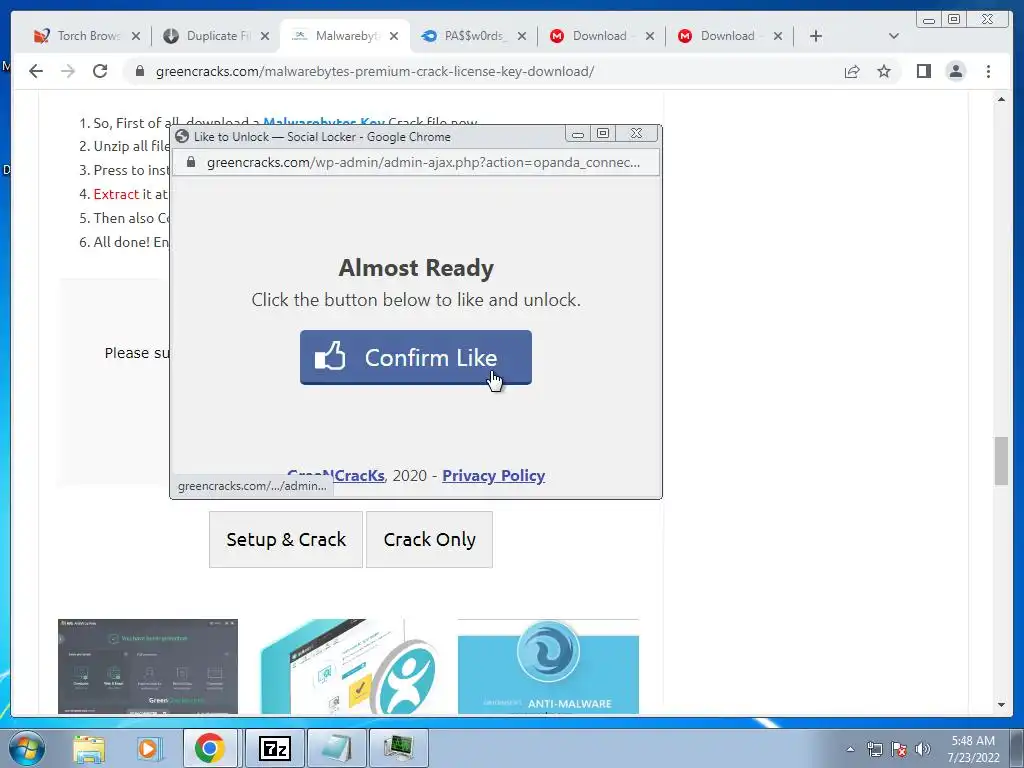Switch to the first Download tab

click(600, 36)
